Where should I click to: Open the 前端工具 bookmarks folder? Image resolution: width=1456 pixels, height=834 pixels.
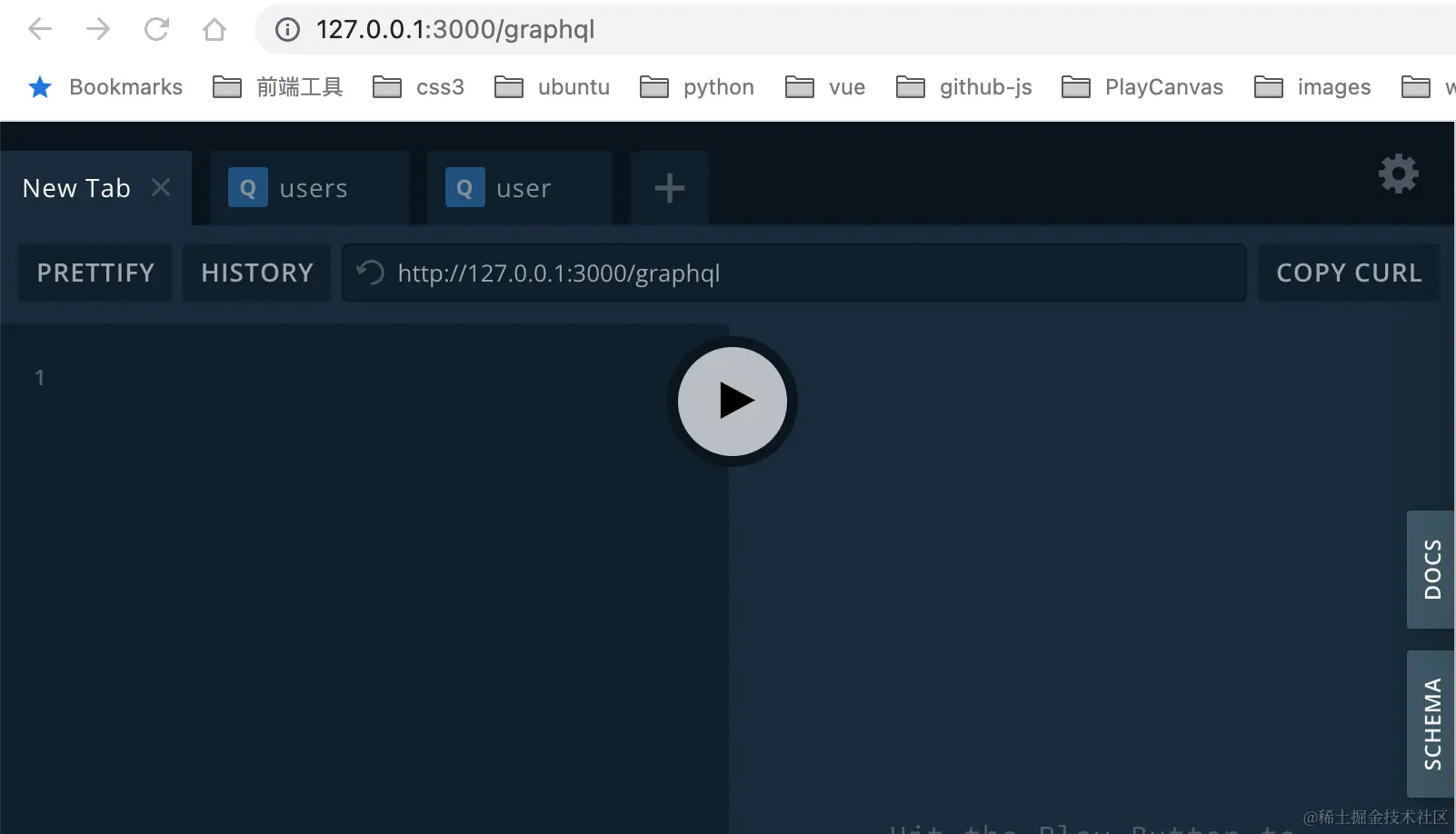point(277,87)
